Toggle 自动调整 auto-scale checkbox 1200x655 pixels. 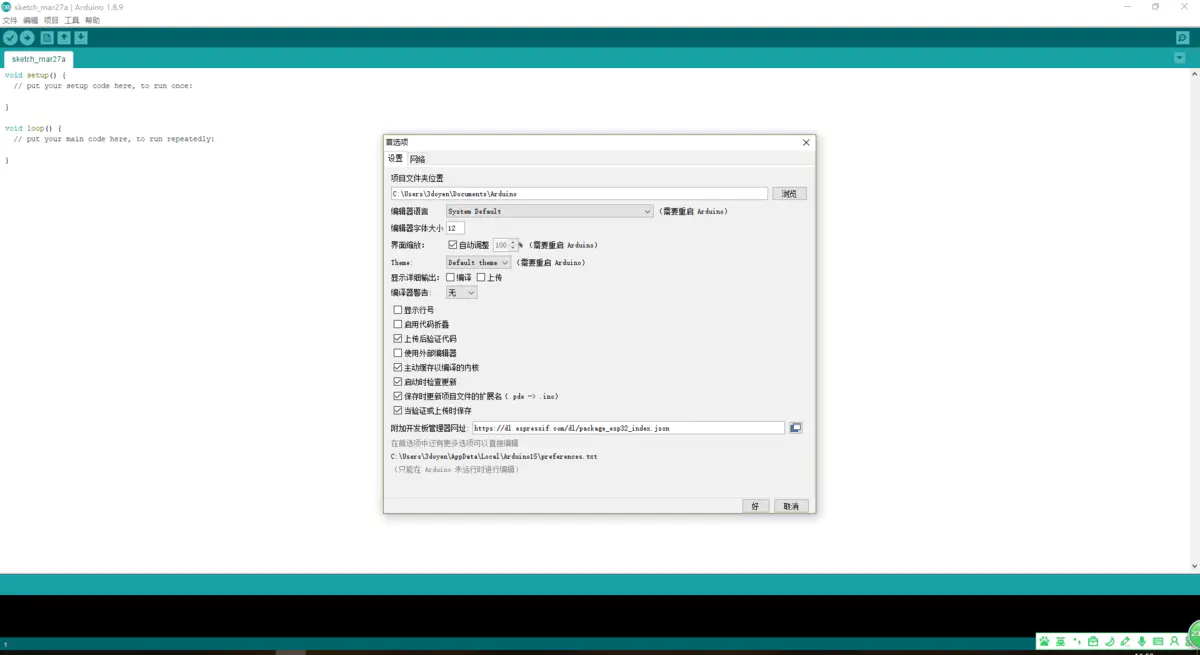point(453,245)
